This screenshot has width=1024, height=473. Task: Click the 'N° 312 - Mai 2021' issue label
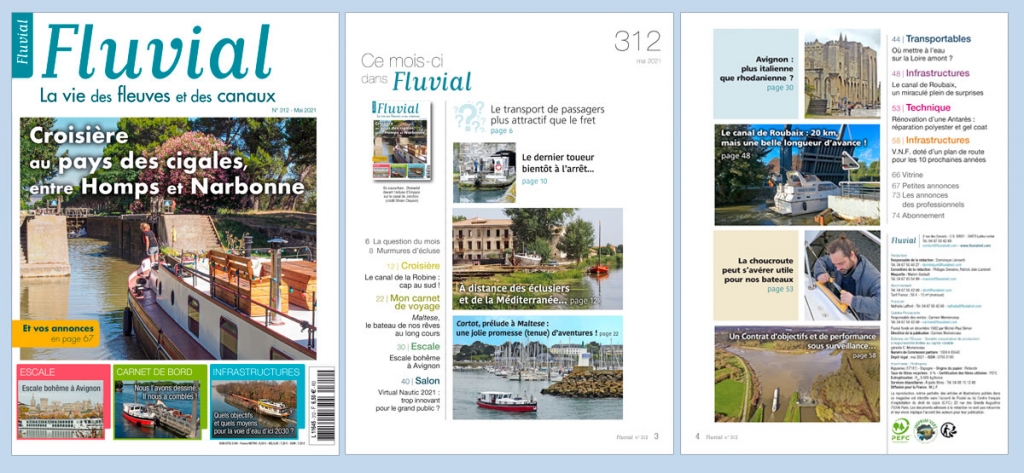(293, 111)
